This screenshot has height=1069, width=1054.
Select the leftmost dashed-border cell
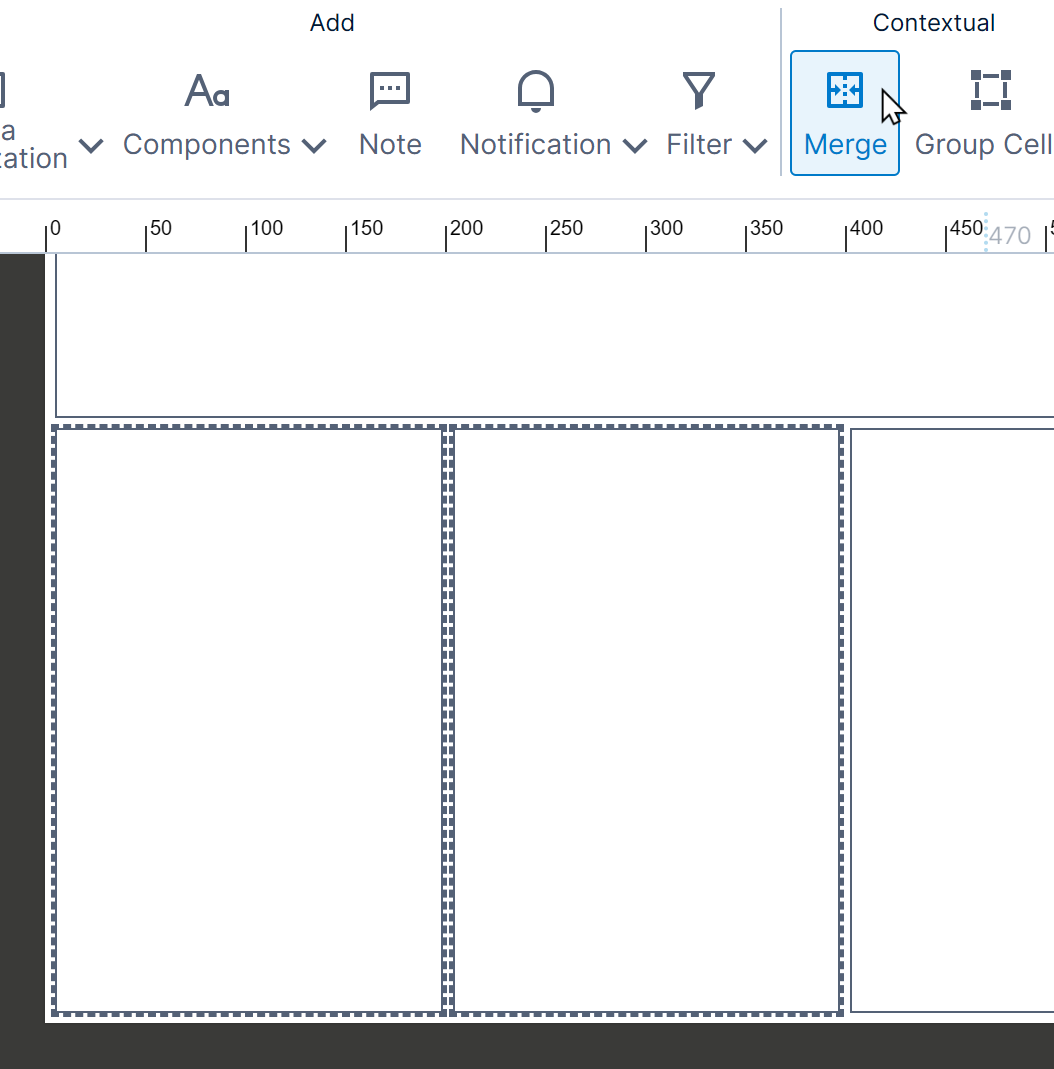(x=248, y=720)
